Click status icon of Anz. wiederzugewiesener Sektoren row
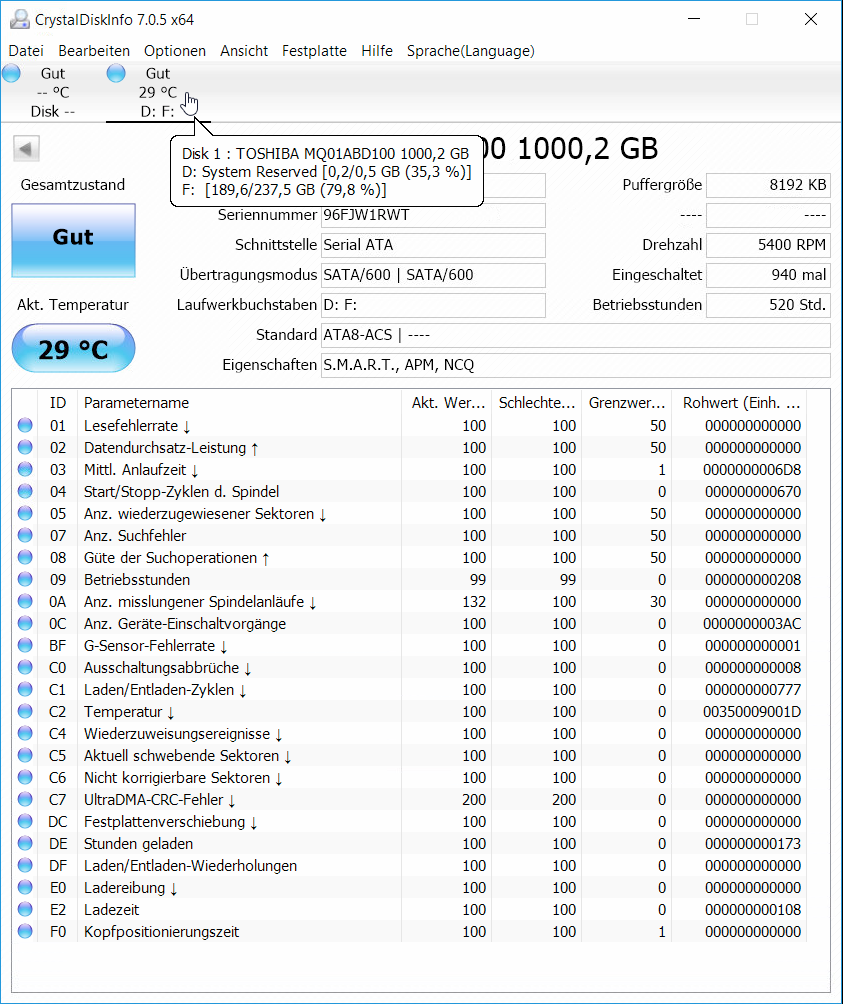 (25, 513)
